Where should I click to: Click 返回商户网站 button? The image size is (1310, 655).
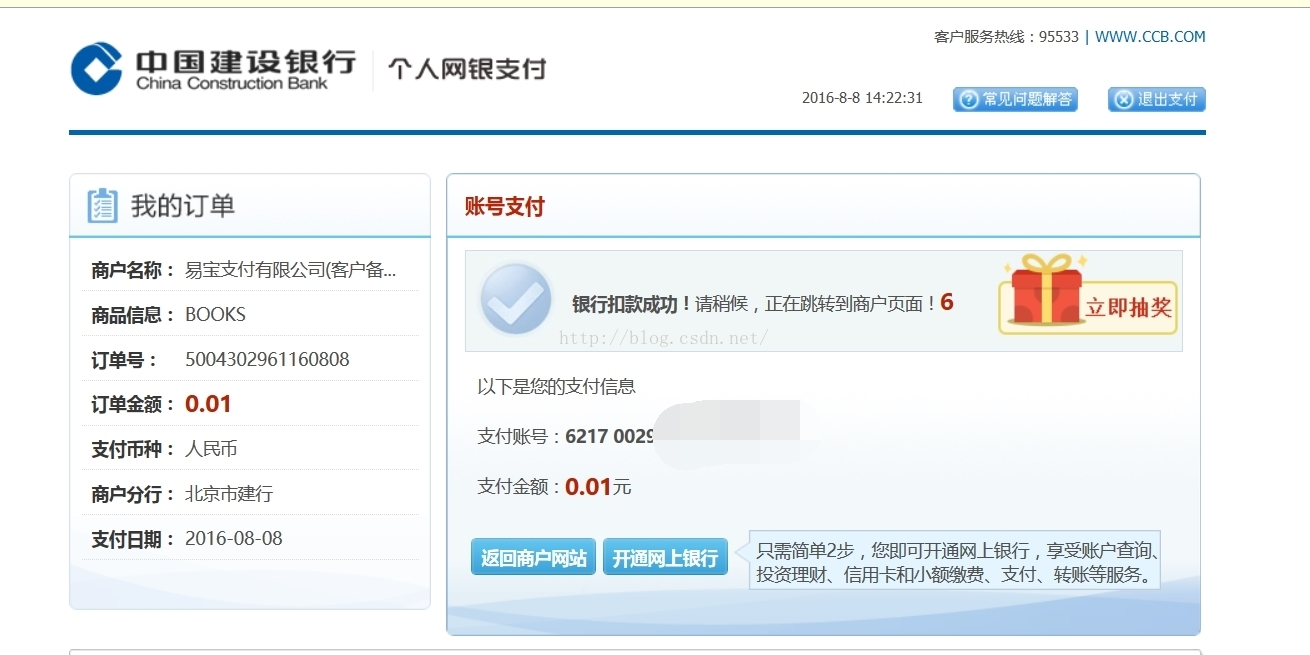533,557
